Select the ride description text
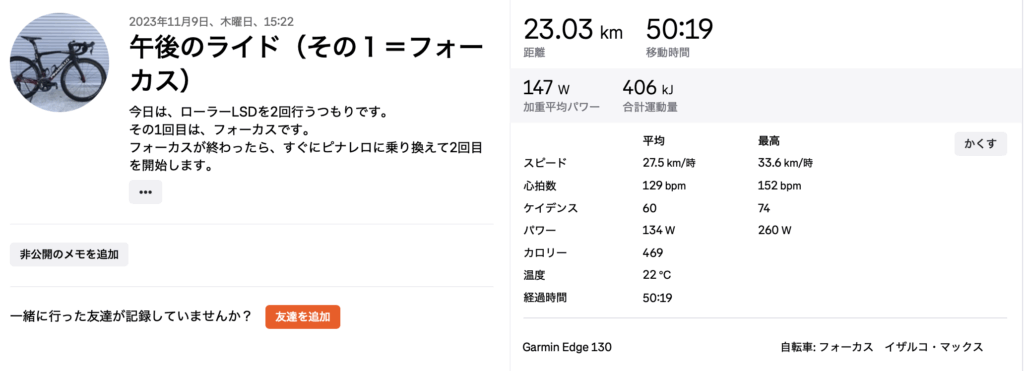The height and width of the screenshot is (371, 1024). [x=306, y=138]
